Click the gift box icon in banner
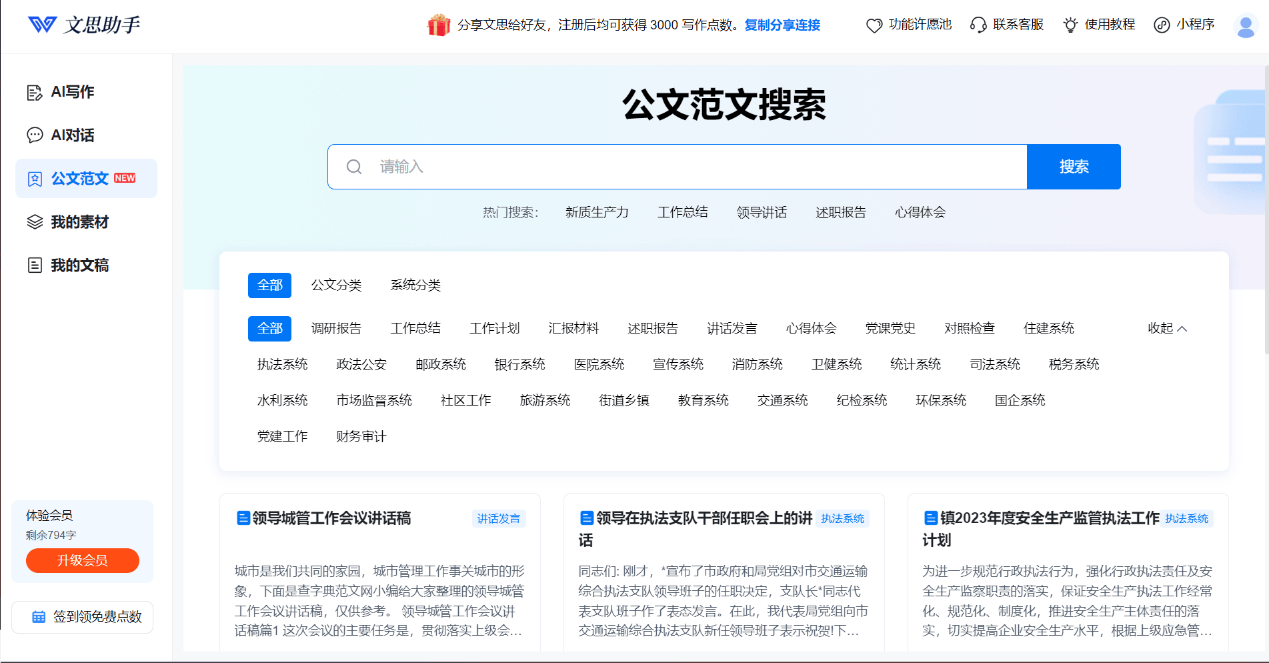The image size is (1269, 663). pyautogui.click(x=439, y=25)
